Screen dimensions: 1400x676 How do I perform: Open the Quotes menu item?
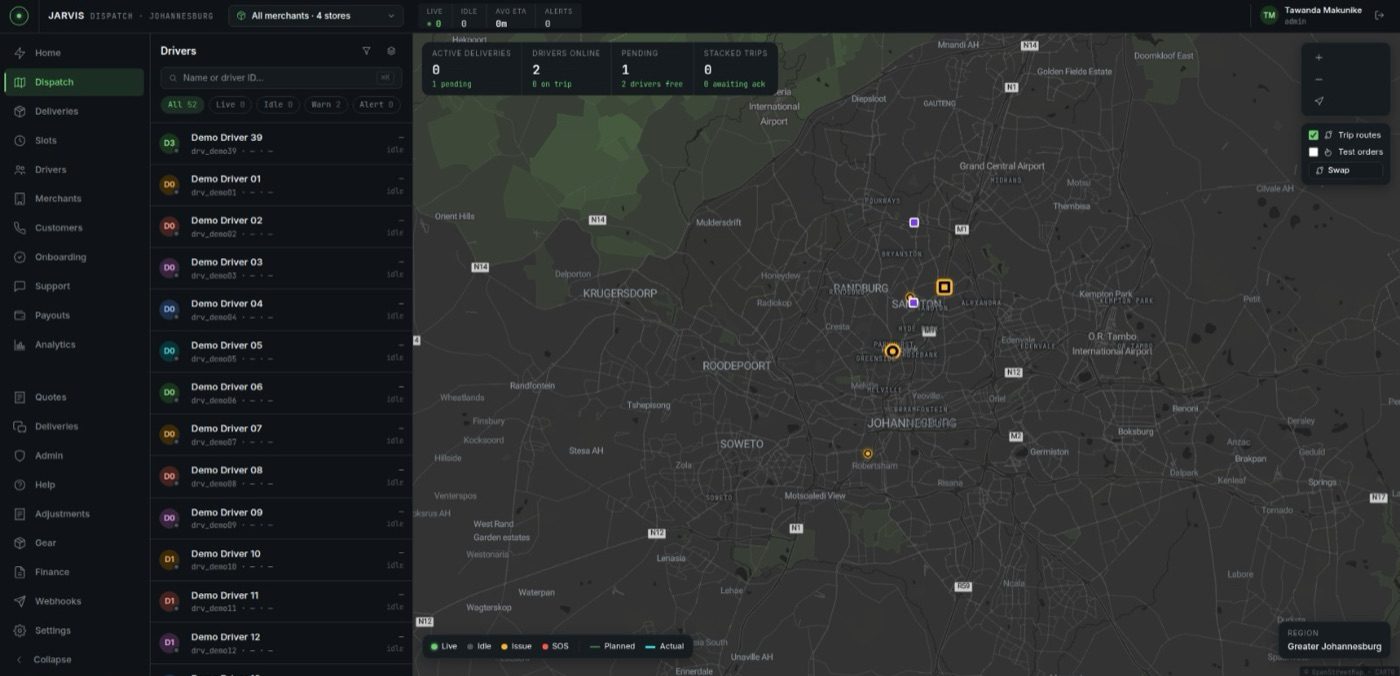(x=74, y=397)
